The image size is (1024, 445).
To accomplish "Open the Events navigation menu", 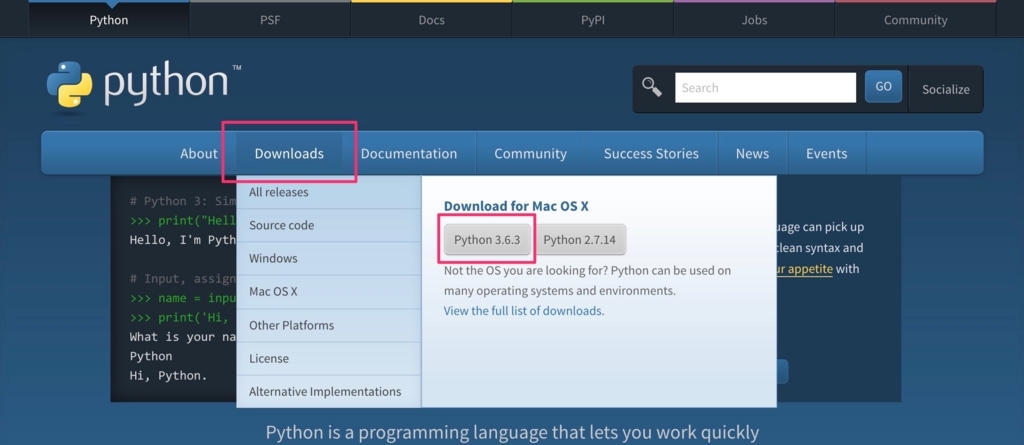I will pos(827,154).
